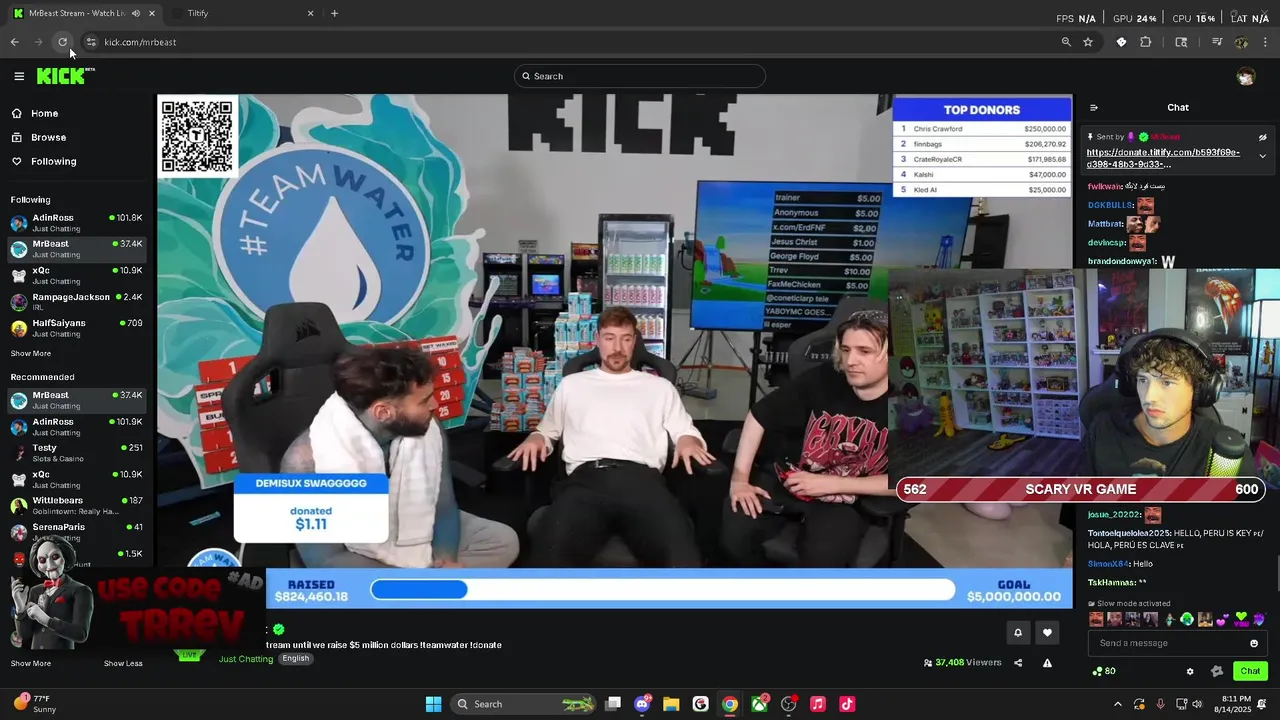Click the green heart emote above message box

coord(1242,619)
